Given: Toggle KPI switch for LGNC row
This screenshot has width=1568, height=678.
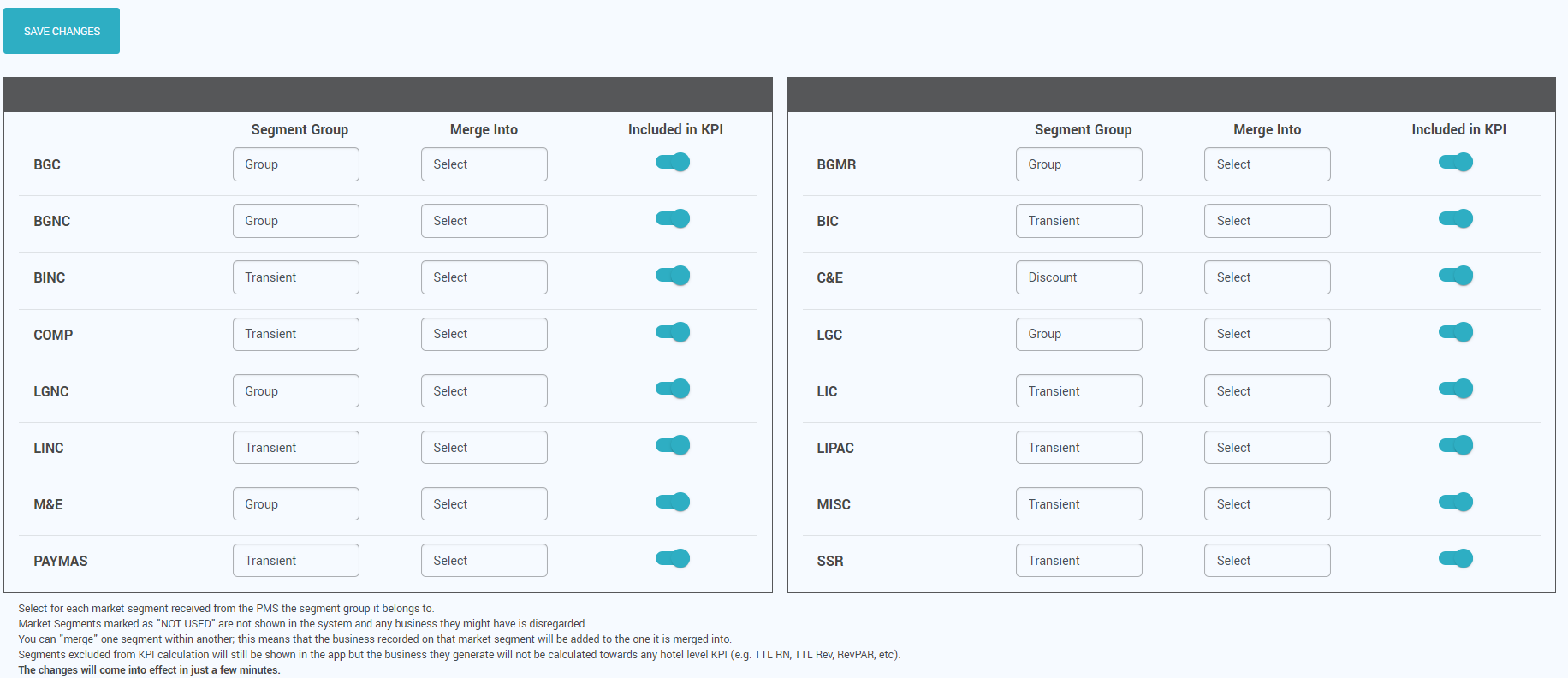Looking at the screenshot, I should pyautogui.click(x=673, y=389).
